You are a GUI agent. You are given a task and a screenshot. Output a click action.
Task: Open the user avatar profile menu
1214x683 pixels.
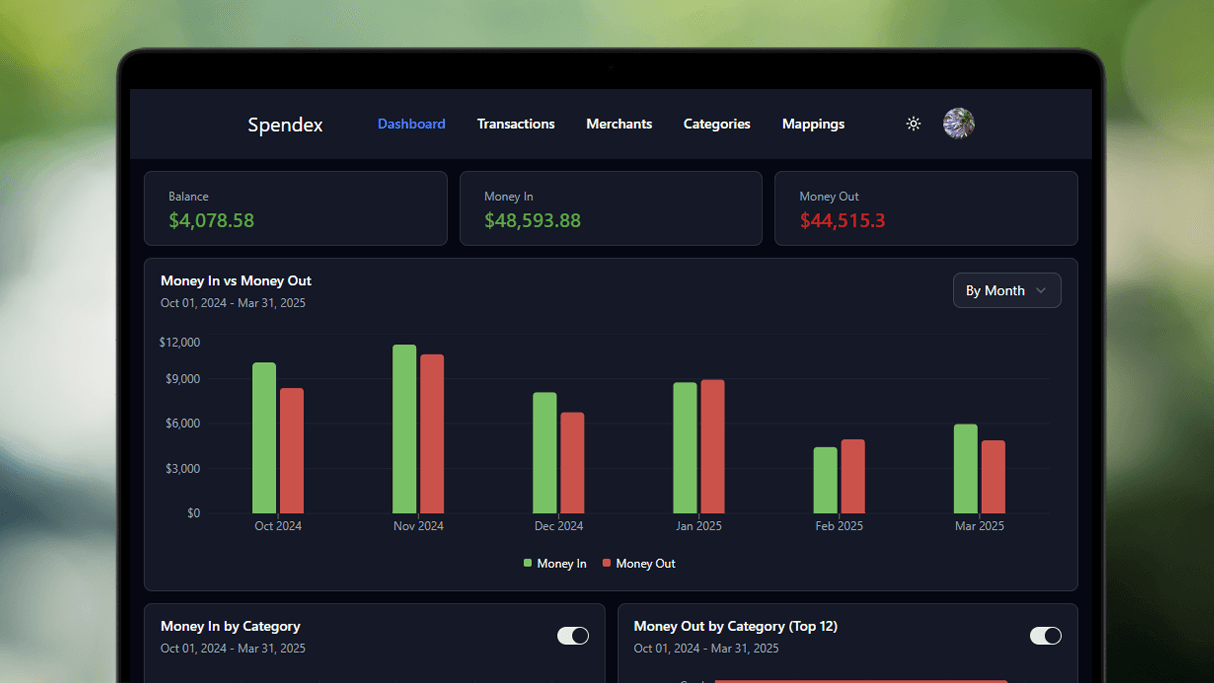click(x=959, y=123)
